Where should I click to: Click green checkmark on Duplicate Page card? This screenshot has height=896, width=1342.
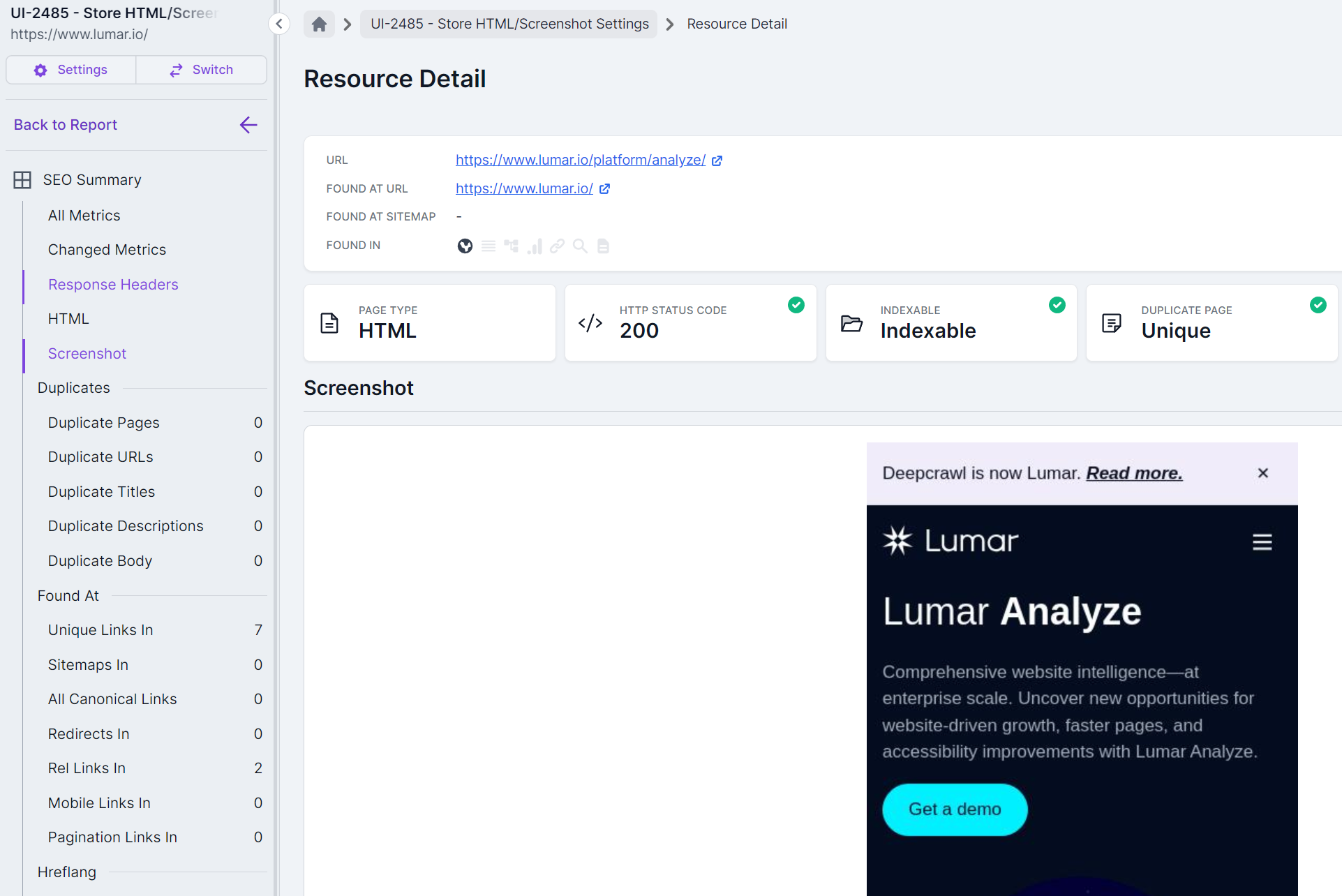coord(1318,305)
